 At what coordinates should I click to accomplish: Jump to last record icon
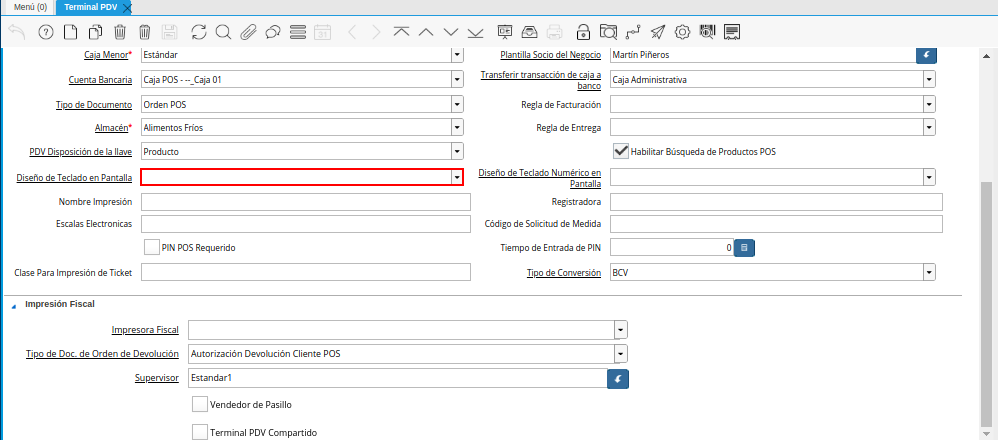pos(475,32)
